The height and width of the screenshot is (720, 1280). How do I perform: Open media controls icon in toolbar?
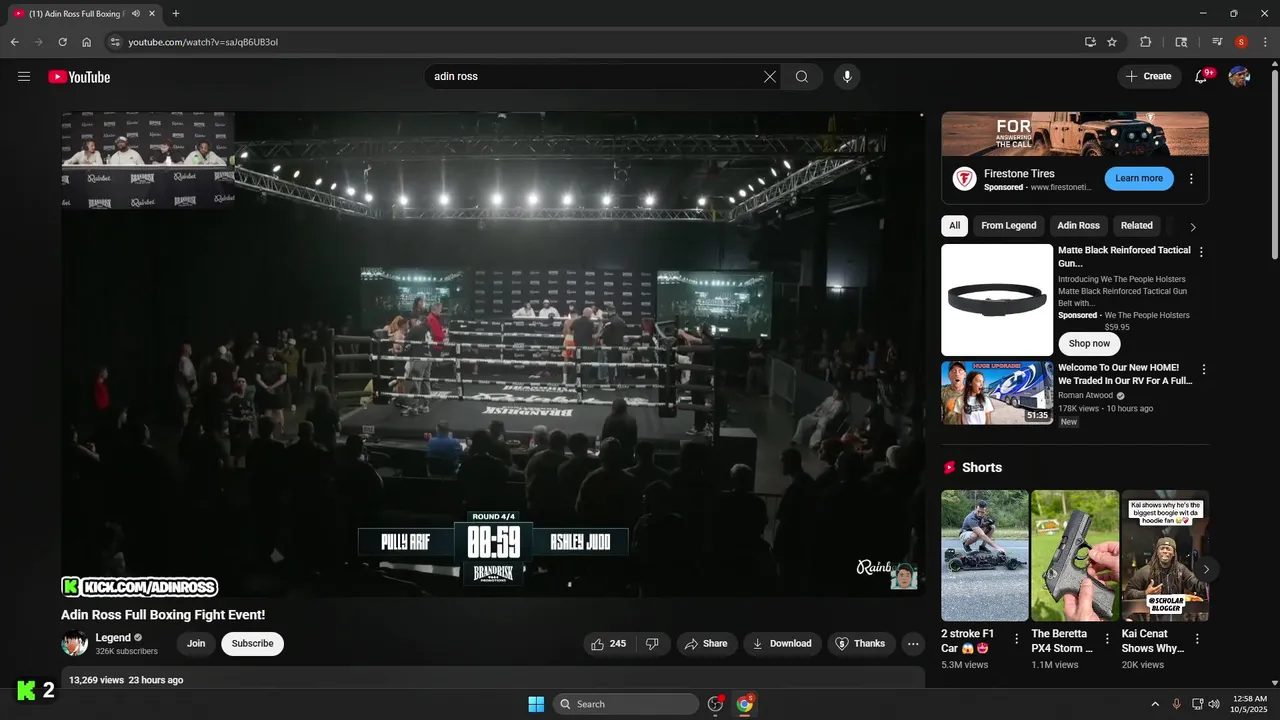(x=1217, y=42)
